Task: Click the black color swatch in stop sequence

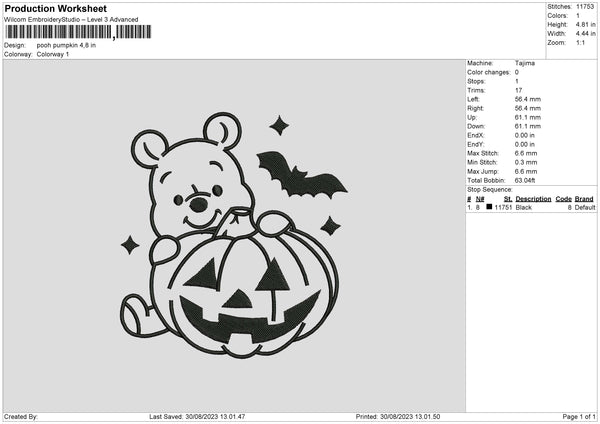Action: click(x=489, y=207)
